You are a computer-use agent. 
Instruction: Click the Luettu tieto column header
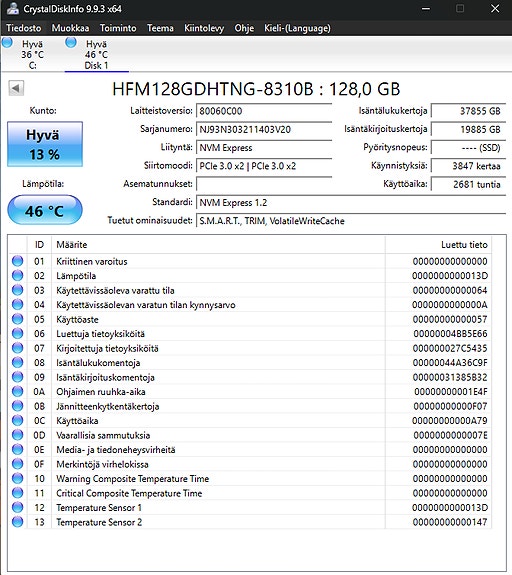[x=438, y=245]
